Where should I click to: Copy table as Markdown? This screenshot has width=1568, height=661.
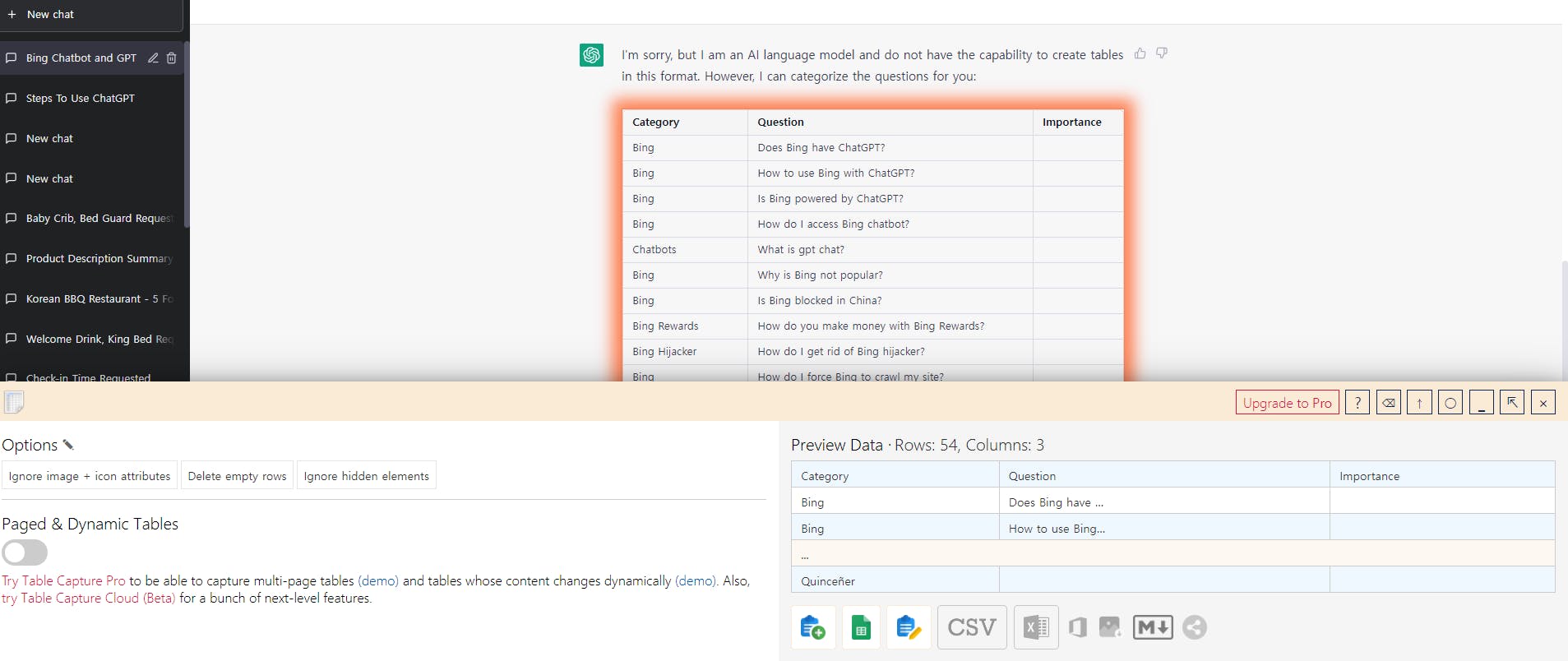pos(1153,627)
